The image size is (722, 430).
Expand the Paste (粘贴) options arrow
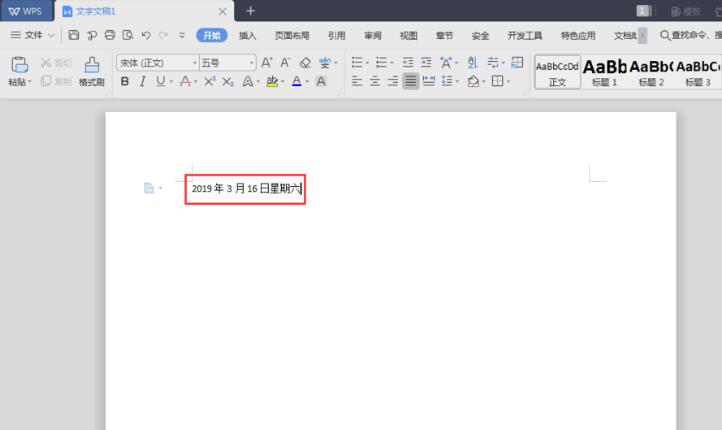[30, 82]
